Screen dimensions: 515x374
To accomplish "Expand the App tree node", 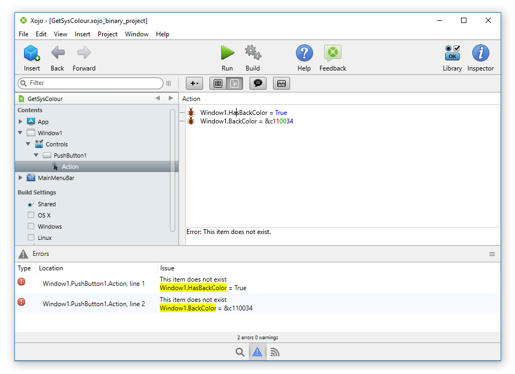I will tap(20, 122).
